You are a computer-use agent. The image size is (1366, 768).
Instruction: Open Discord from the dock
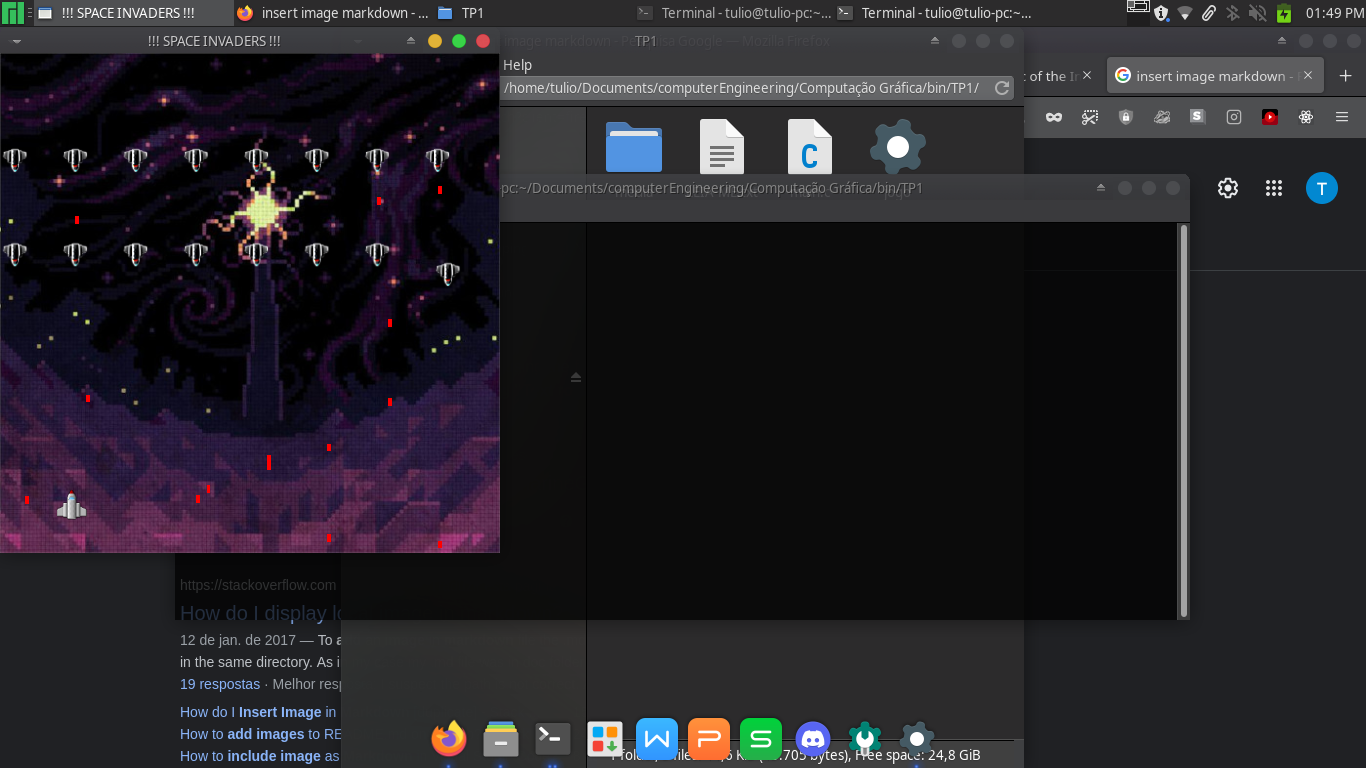pos(813,739)
